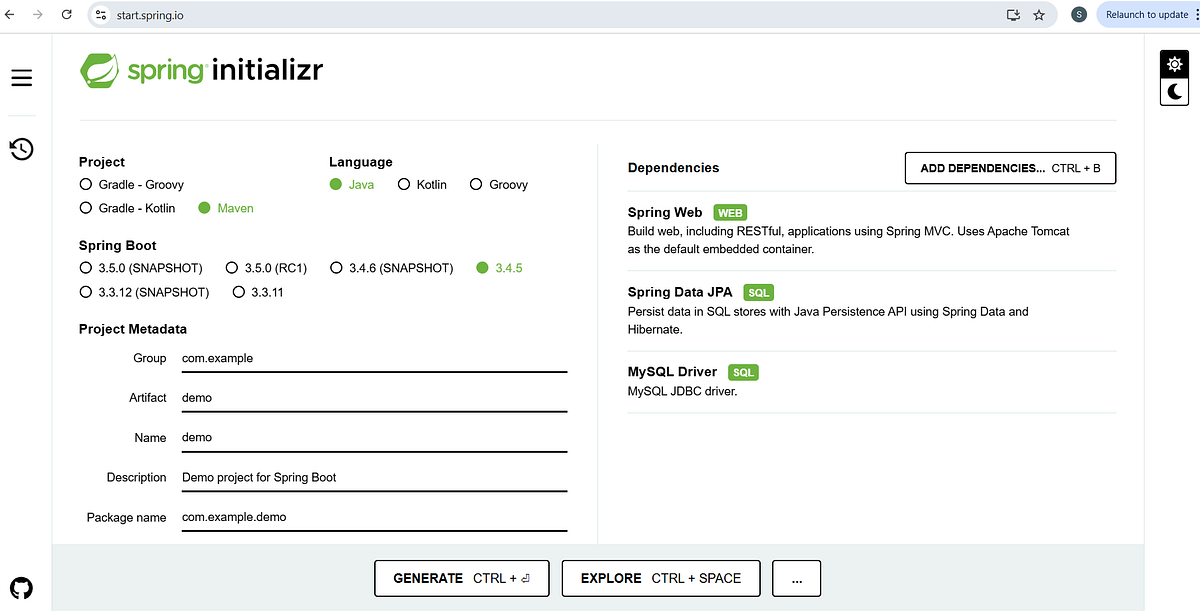Open the more options ellipsis button
Viewport: 1200px width, 611px height.
(797, 578)
